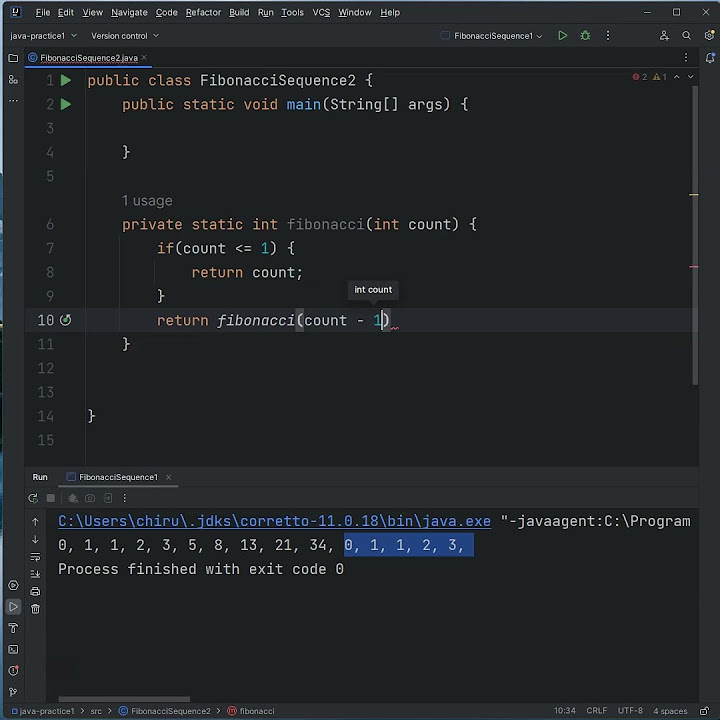The image size is (720, 720).
Task: Open the Project tool window folder icon
Action: point(13,58)
